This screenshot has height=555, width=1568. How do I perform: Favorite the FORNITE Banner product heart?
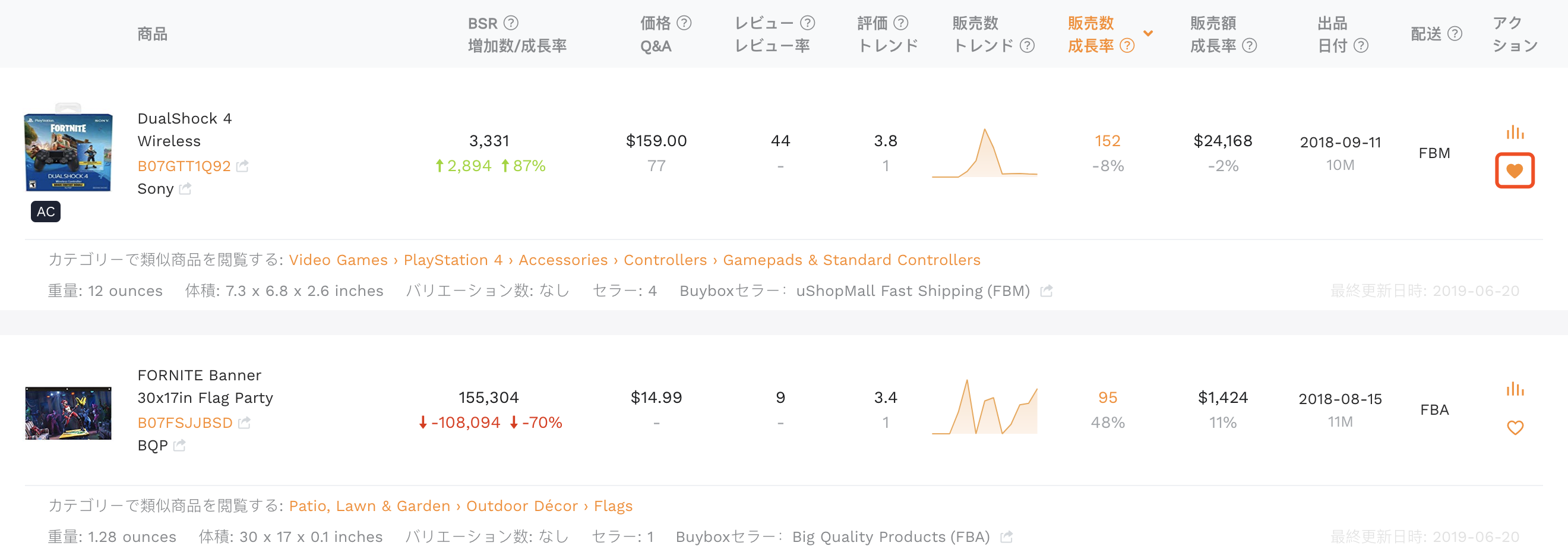coord(1515,428)
